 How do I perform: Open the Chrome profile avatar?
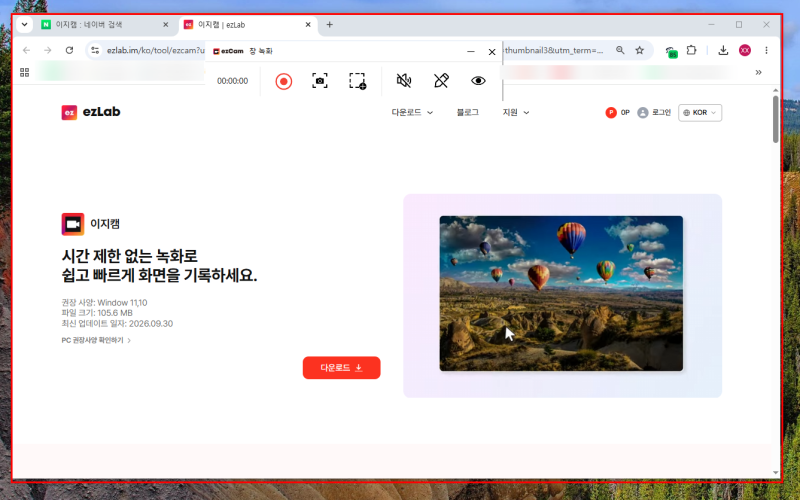(745, 50)
